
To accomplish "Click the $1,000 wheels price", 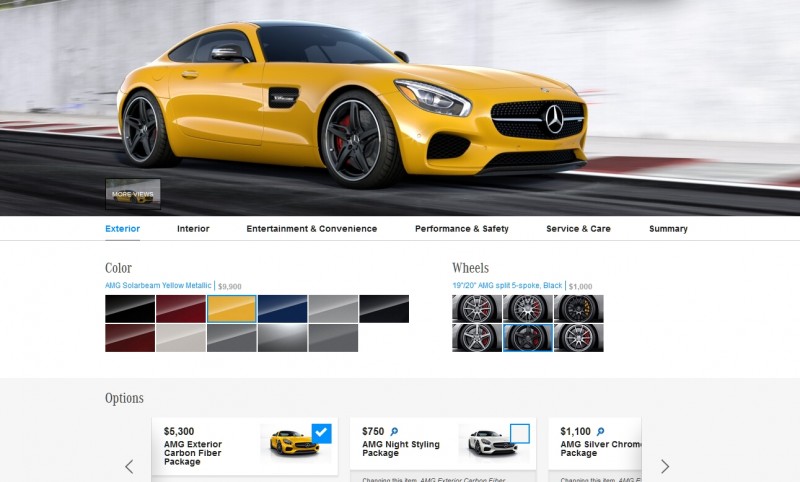I will [581, 287].
